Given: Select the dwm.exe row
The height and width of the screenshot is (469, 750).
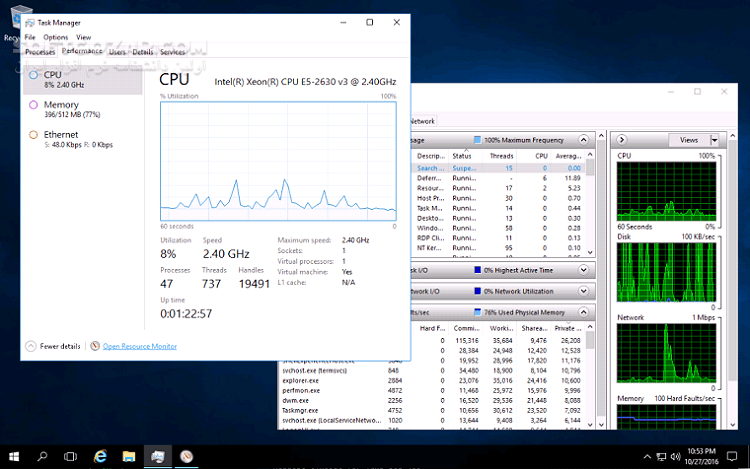Looking at the screenshot, I should coord(430,401).
